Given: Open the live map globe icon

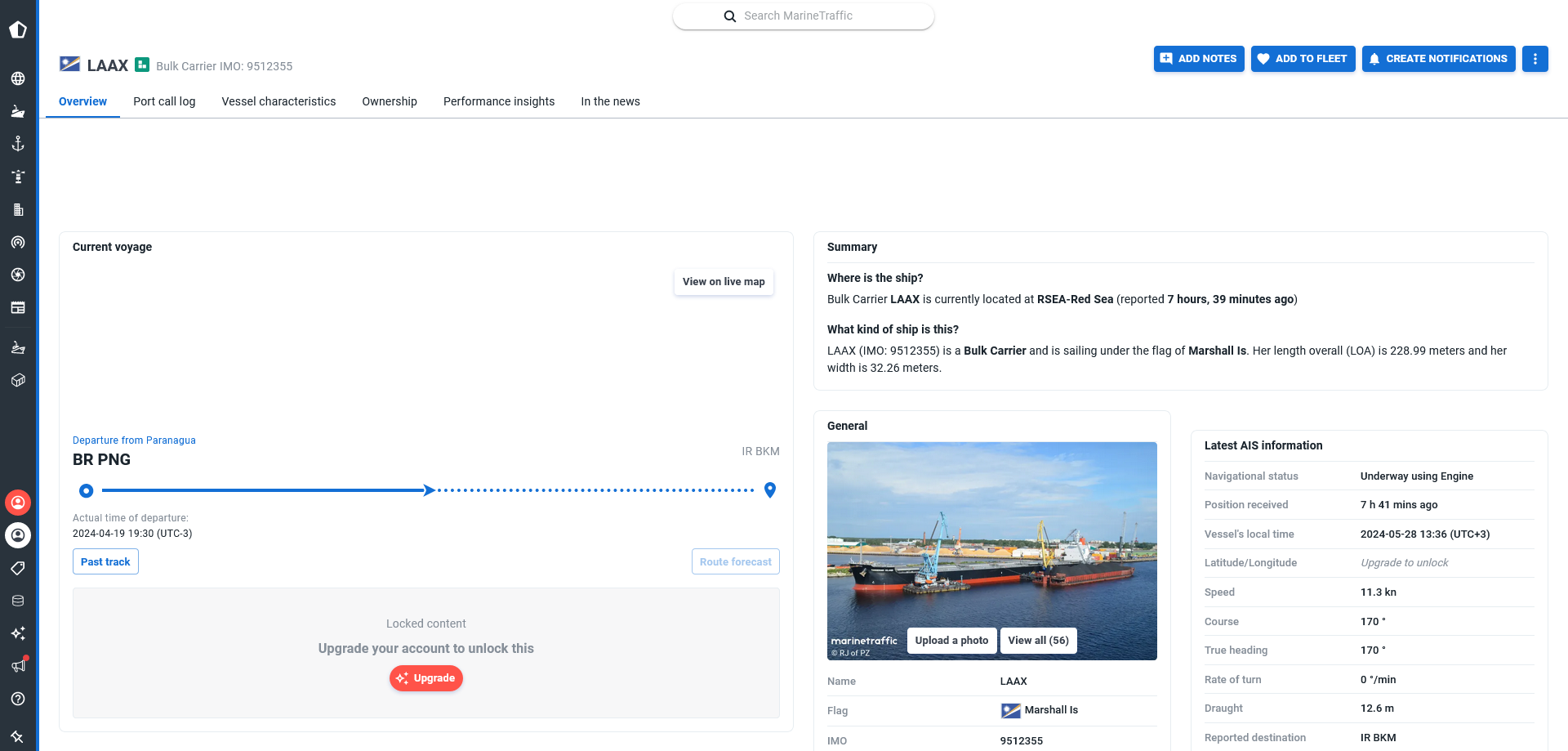Looking at the screenshot, I should pyautogui.click(x=18, y=79).
